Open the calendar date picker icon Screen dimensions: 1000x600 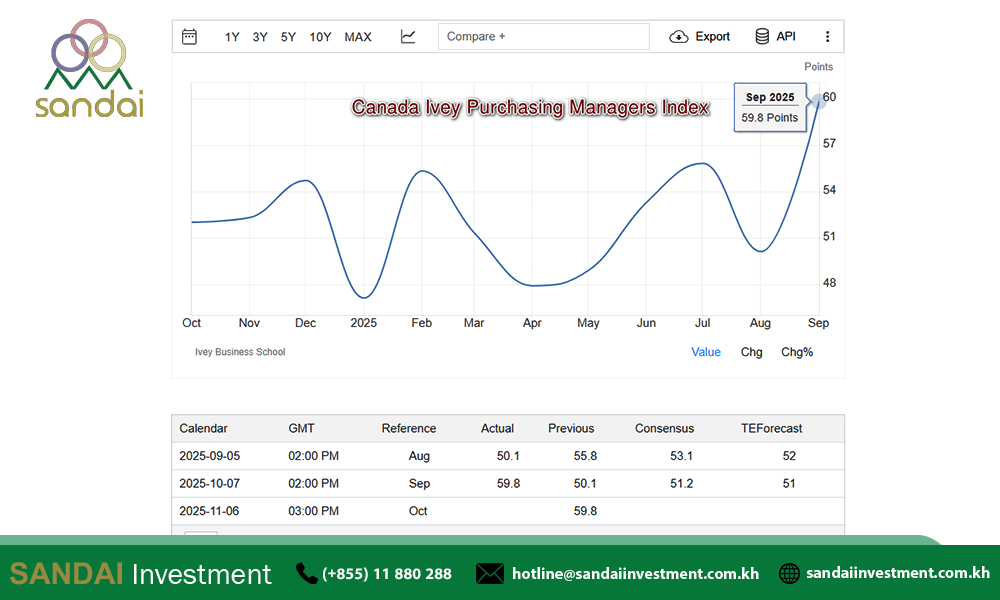click(189, 37)
